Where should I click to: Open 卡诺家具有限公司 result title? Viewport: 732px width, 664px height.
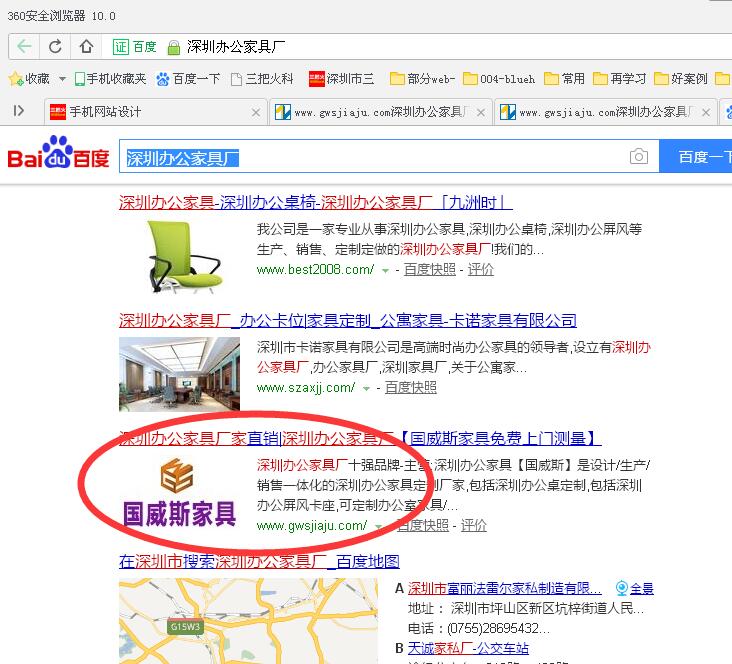[x=348, y=320]
